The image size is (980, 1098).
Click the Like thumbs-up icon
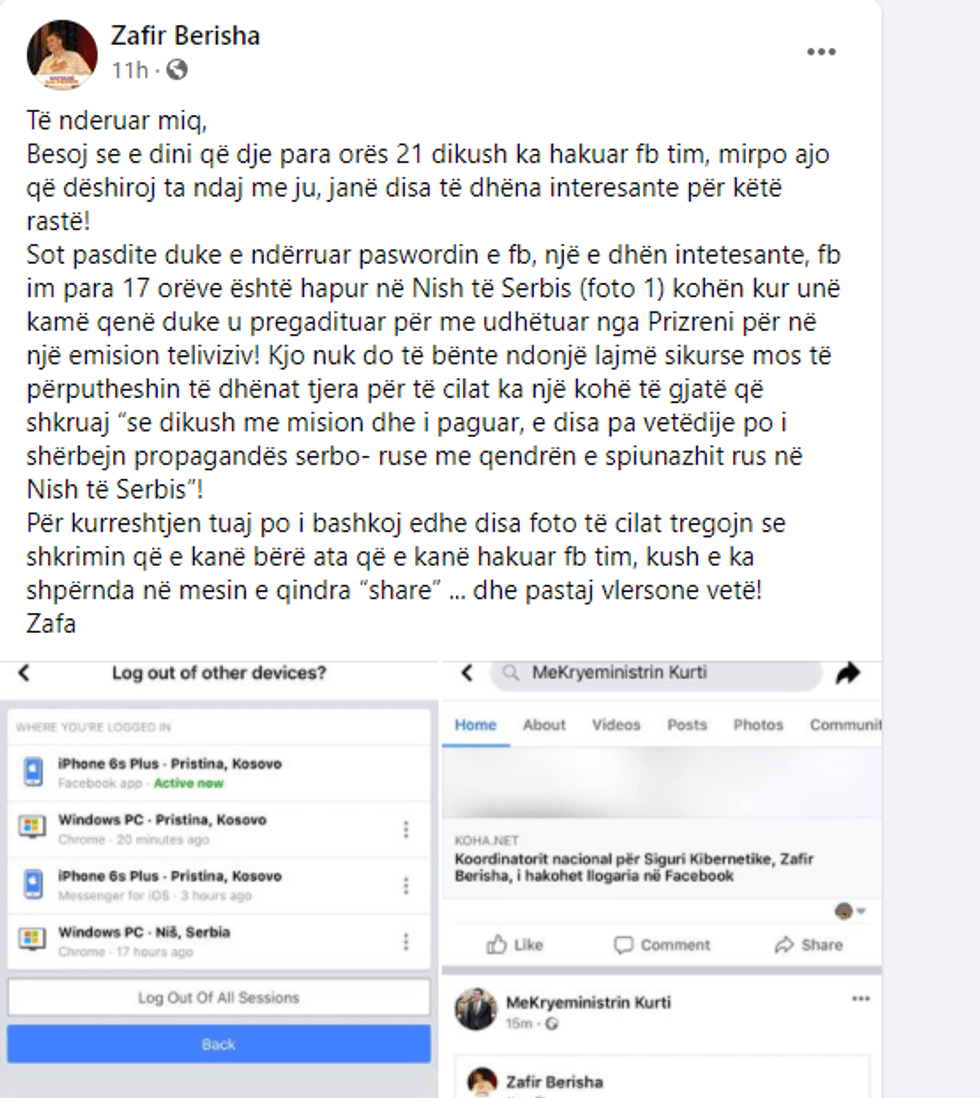click(x=497, y=945)
